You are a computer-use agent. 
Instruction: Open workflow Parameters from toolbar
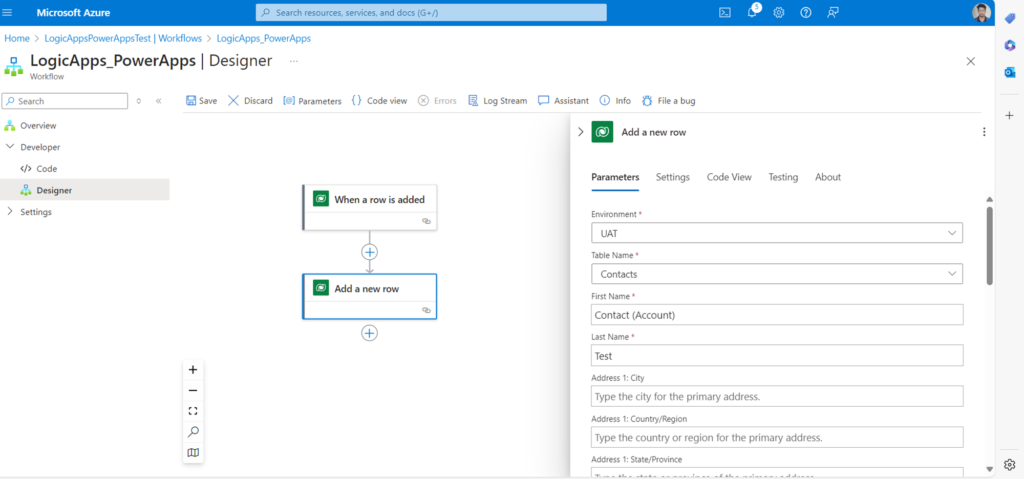[x=312, y=101]
